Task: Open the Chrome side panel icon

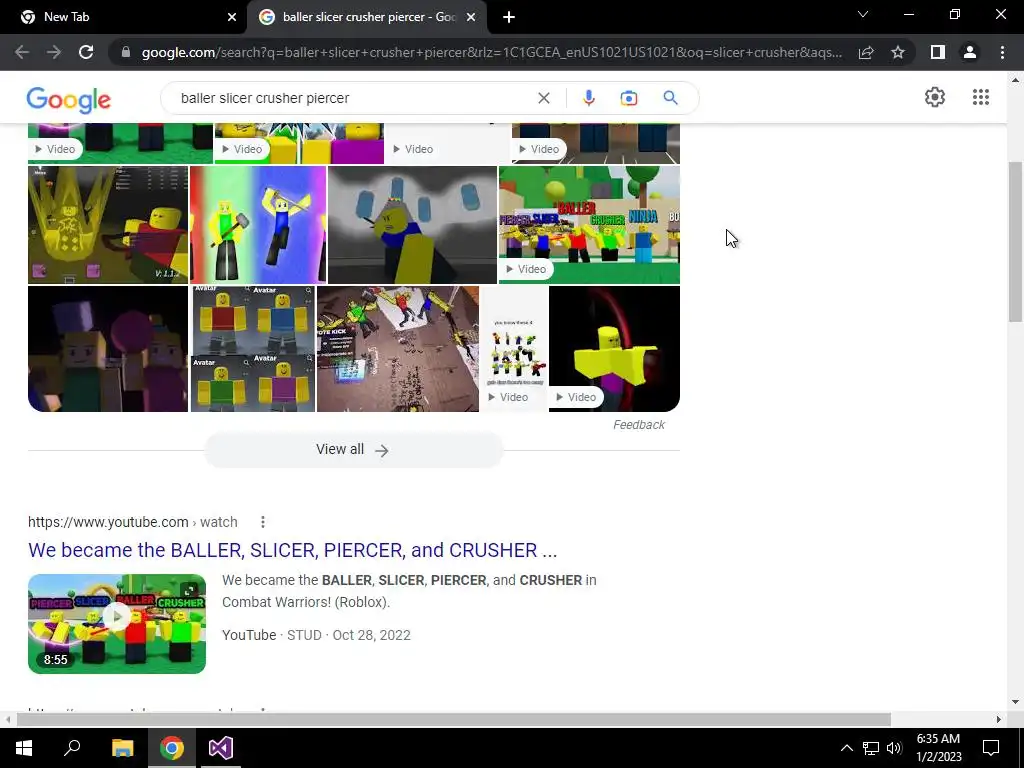Action: [938, 52]
